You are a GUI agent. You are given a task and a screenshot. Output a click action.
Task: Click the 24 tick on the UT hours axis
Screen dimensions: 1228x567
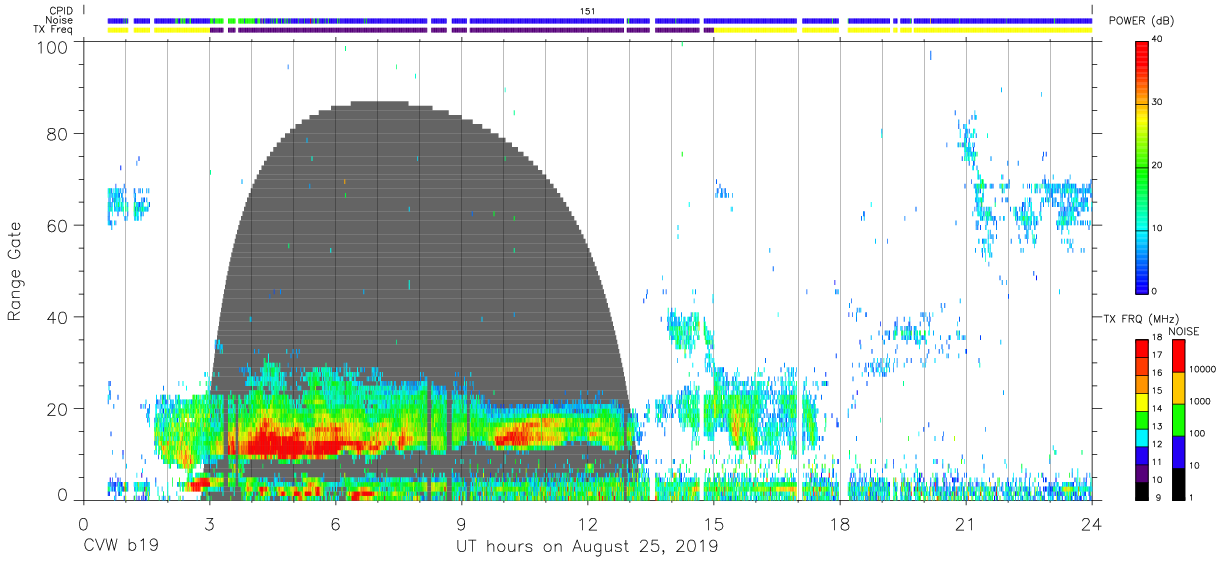[x=1092, y=524]
